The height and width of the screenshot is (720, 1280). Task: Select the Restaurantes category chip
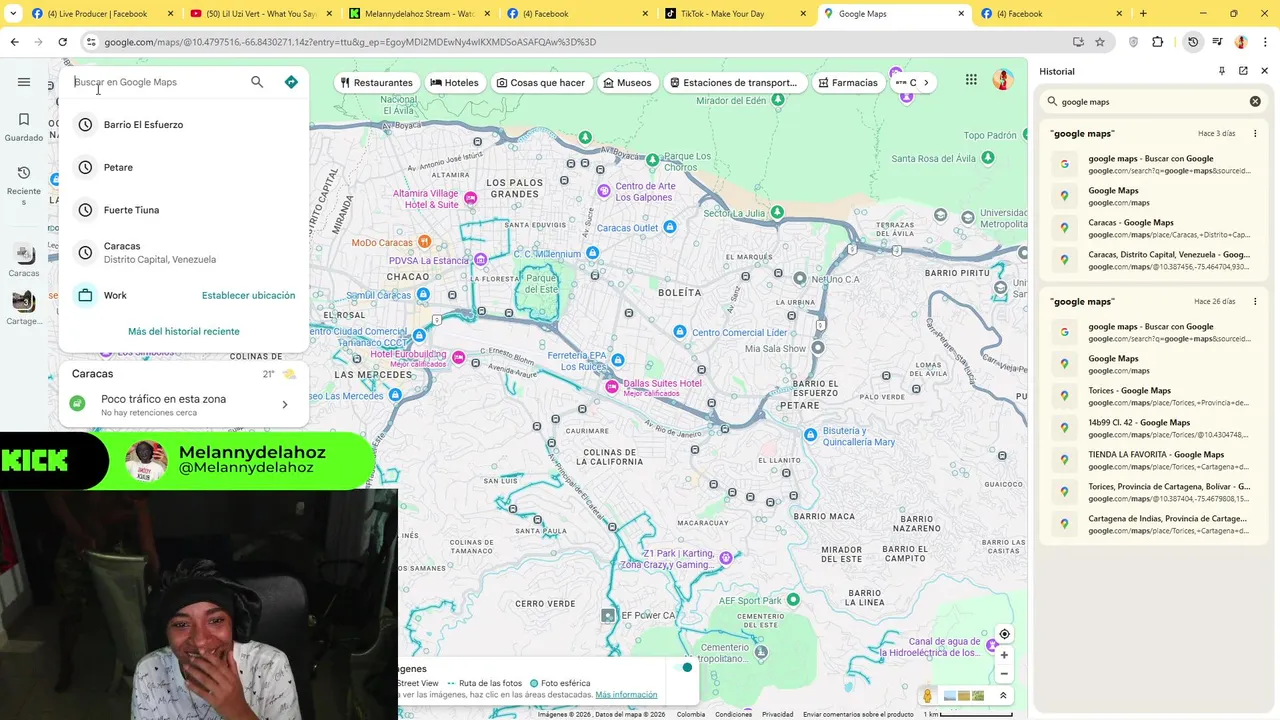pyautogui.click(x=377, y=83)
